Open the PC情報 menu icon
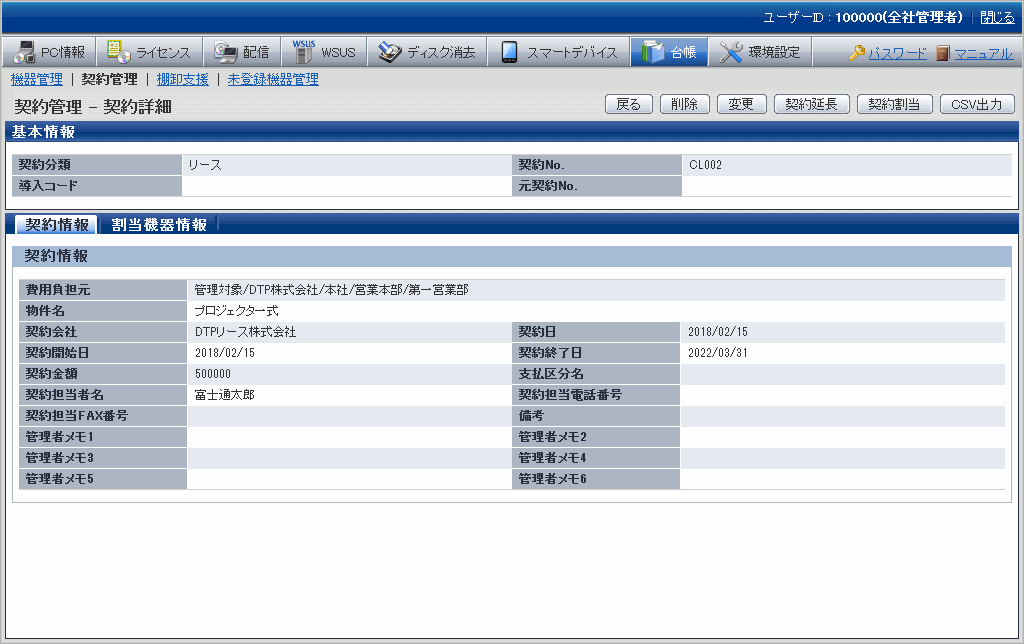The image size is (1024, 644). click(24, 53)
